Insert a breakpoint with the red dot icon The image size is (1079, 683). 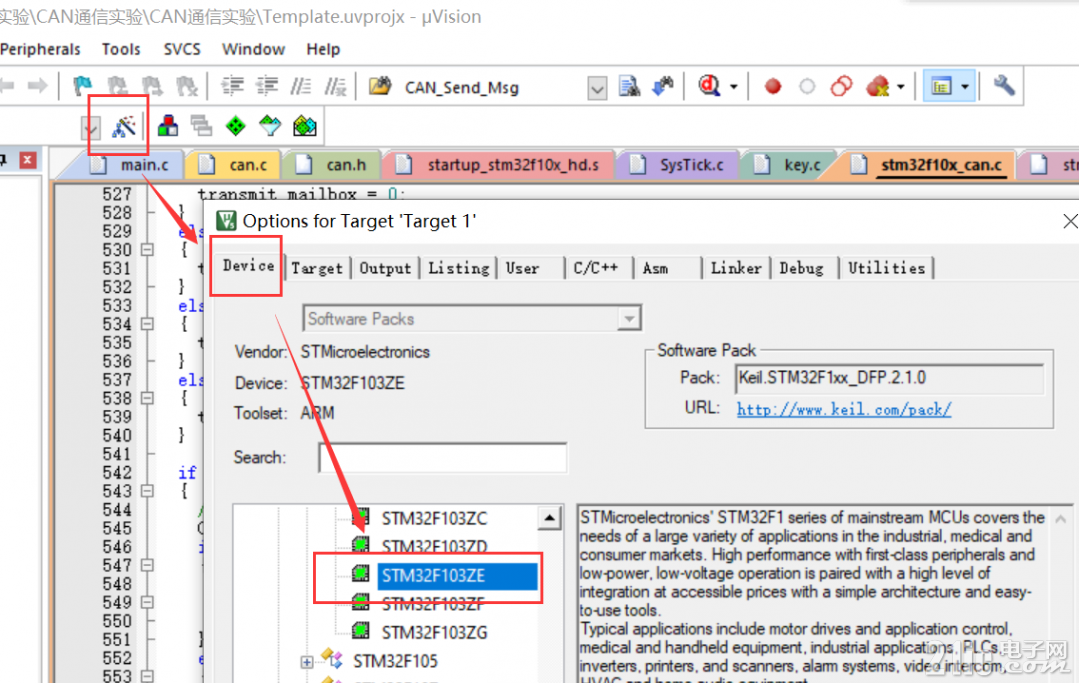coord(773,86)
